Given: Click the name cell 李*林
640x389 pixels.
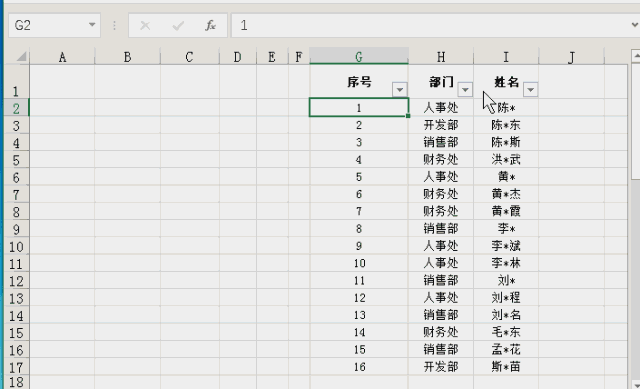Looking at the screenshot, I should [506, 263].
